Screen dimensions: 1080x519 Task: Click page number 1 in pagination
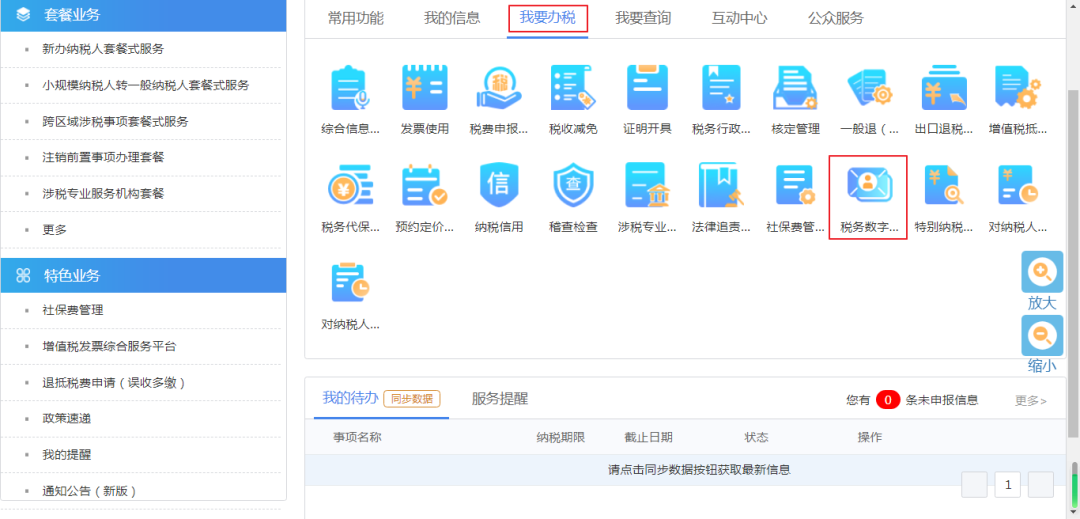1008,485
